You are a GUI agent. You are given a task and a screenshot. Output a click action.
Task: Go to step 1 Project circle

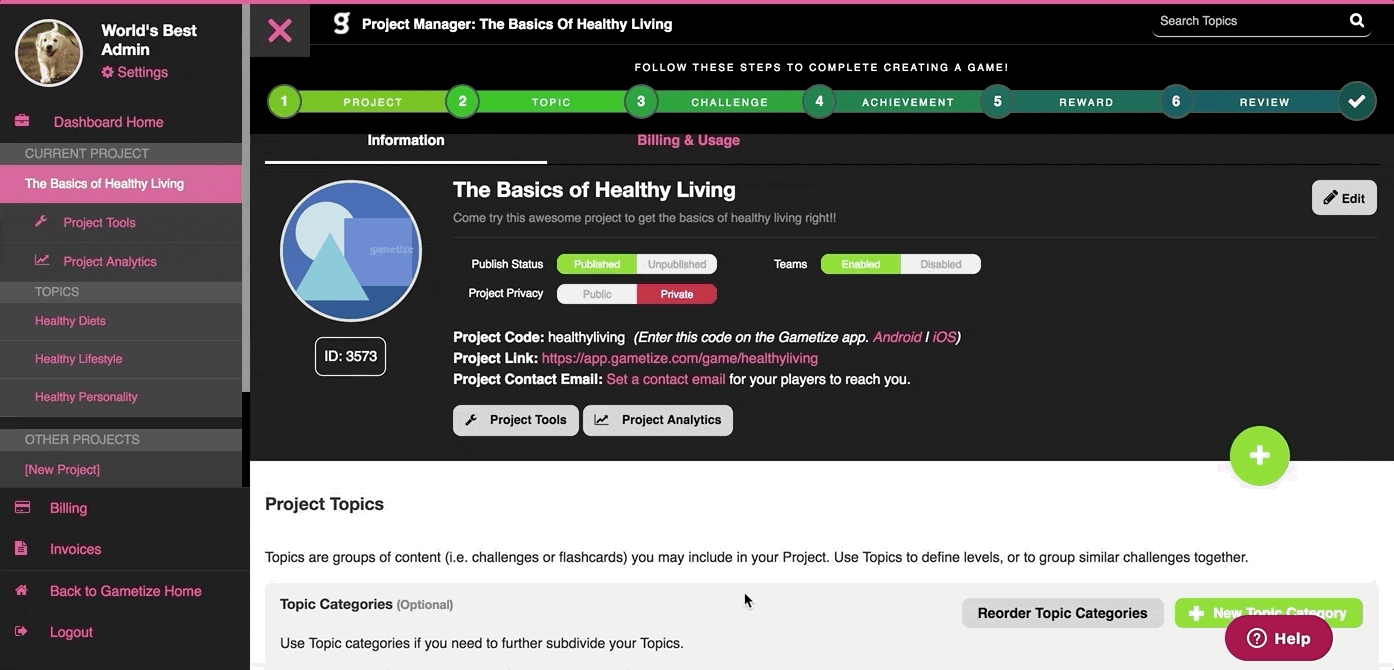click(284, 101)
